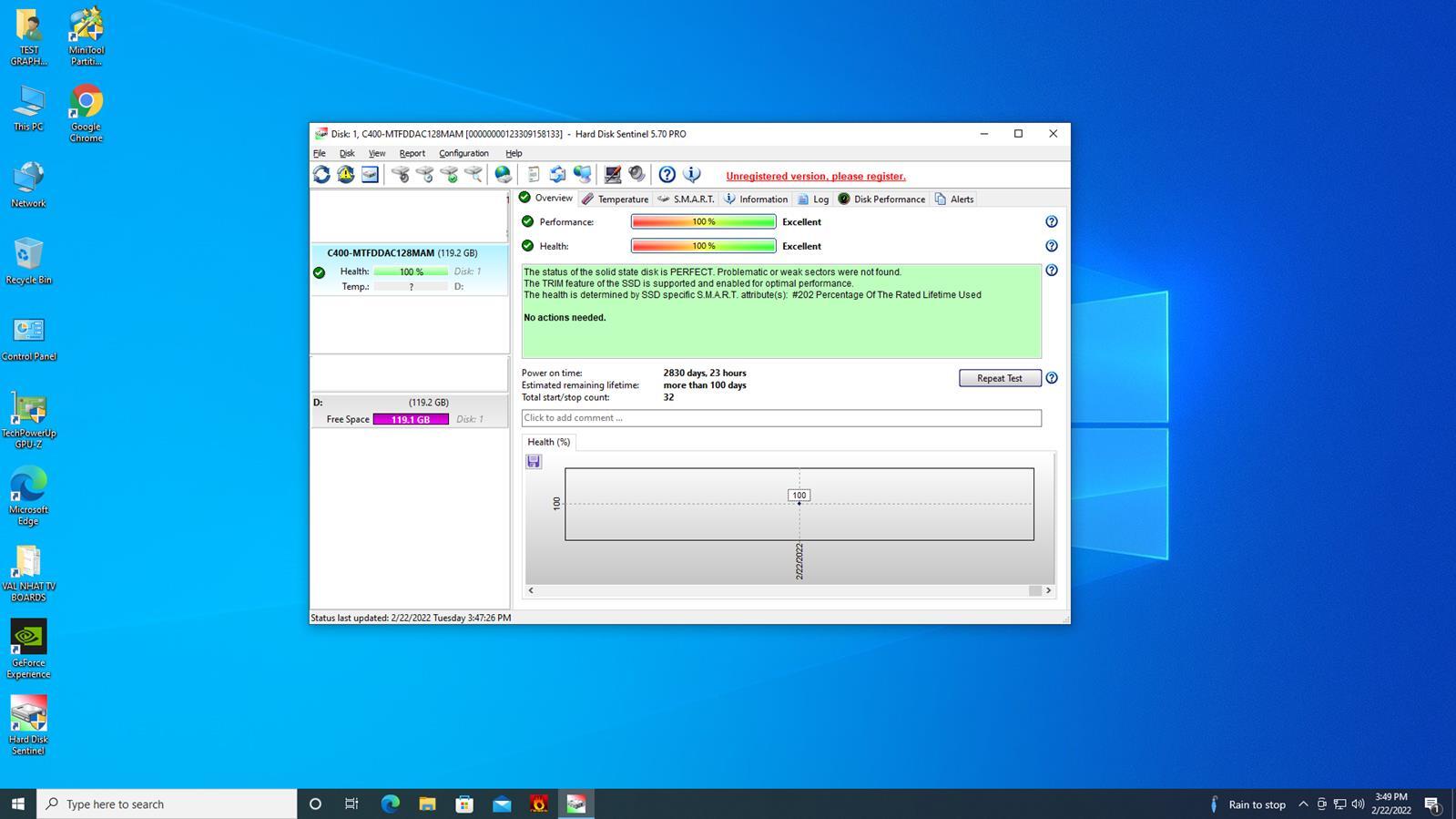Open the Recycle Bin desktop icon
Image resolution: width=1456 pixels, height=819 pixels.
point(28,261)
